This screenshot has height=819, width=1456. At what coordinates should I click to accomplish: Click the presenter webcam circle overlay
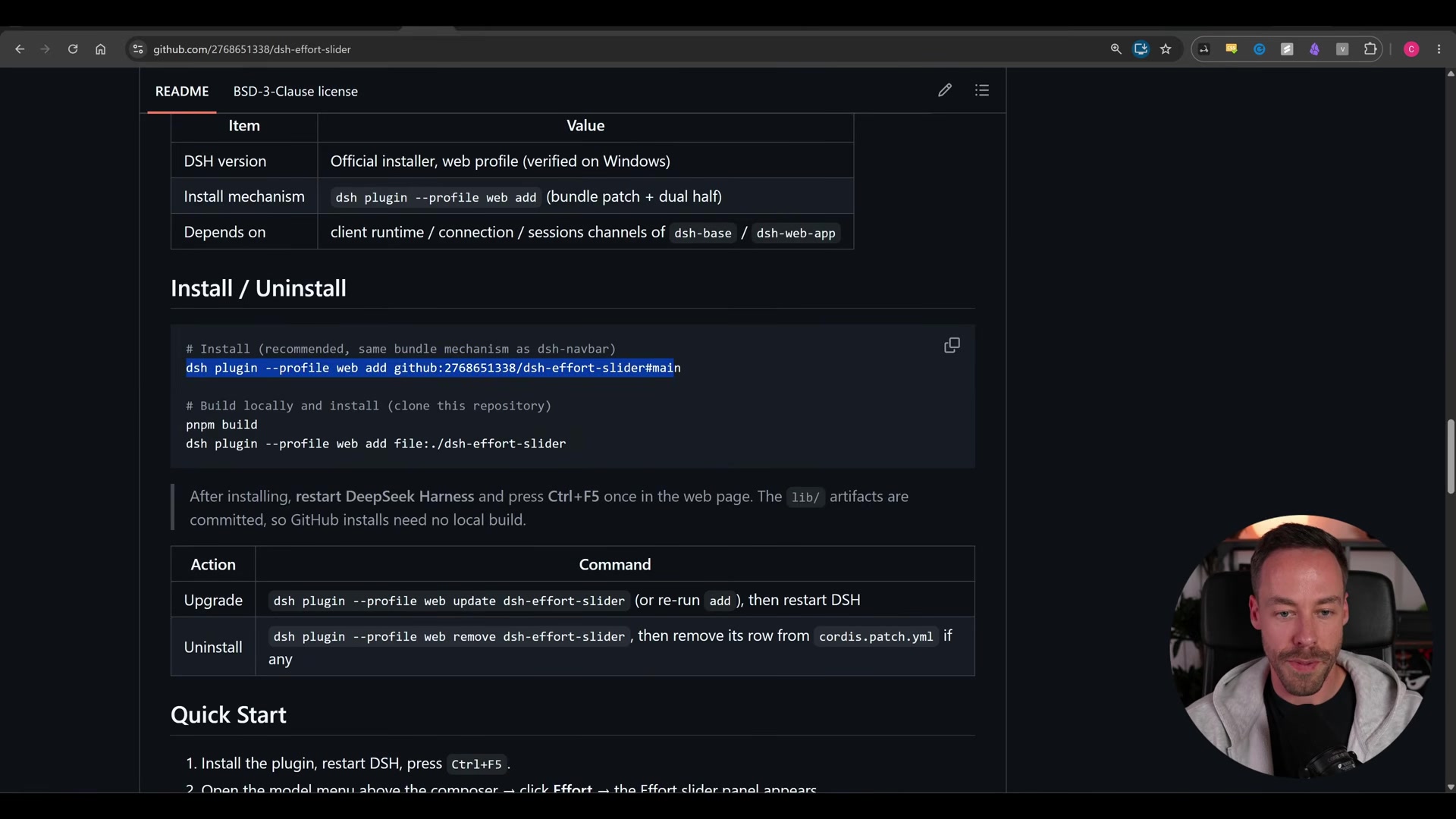tap(1300, 647)
